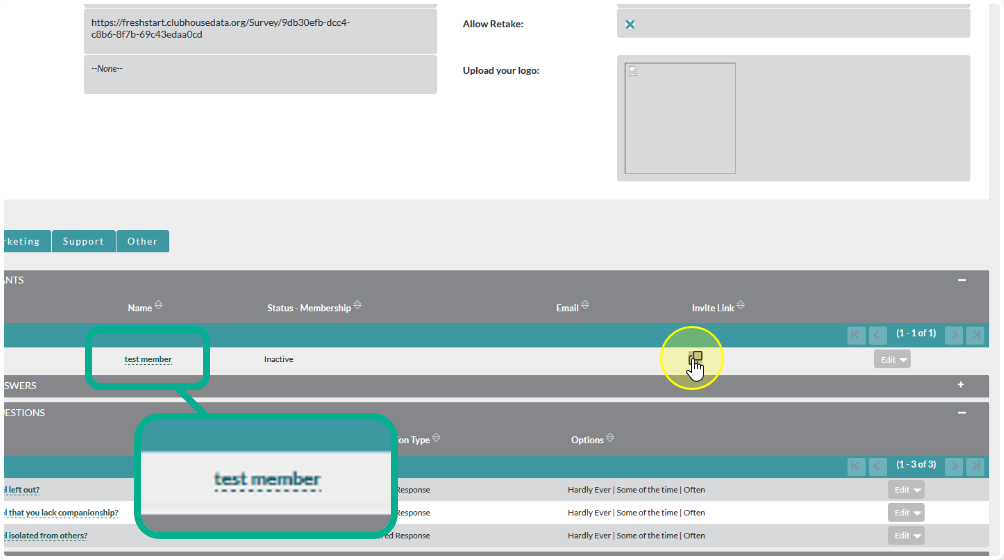Viewport: 1004px width, 560px height.
Task: Open Edit dropdown for 'lack companionship' question
Action: (x=906, y=513)
